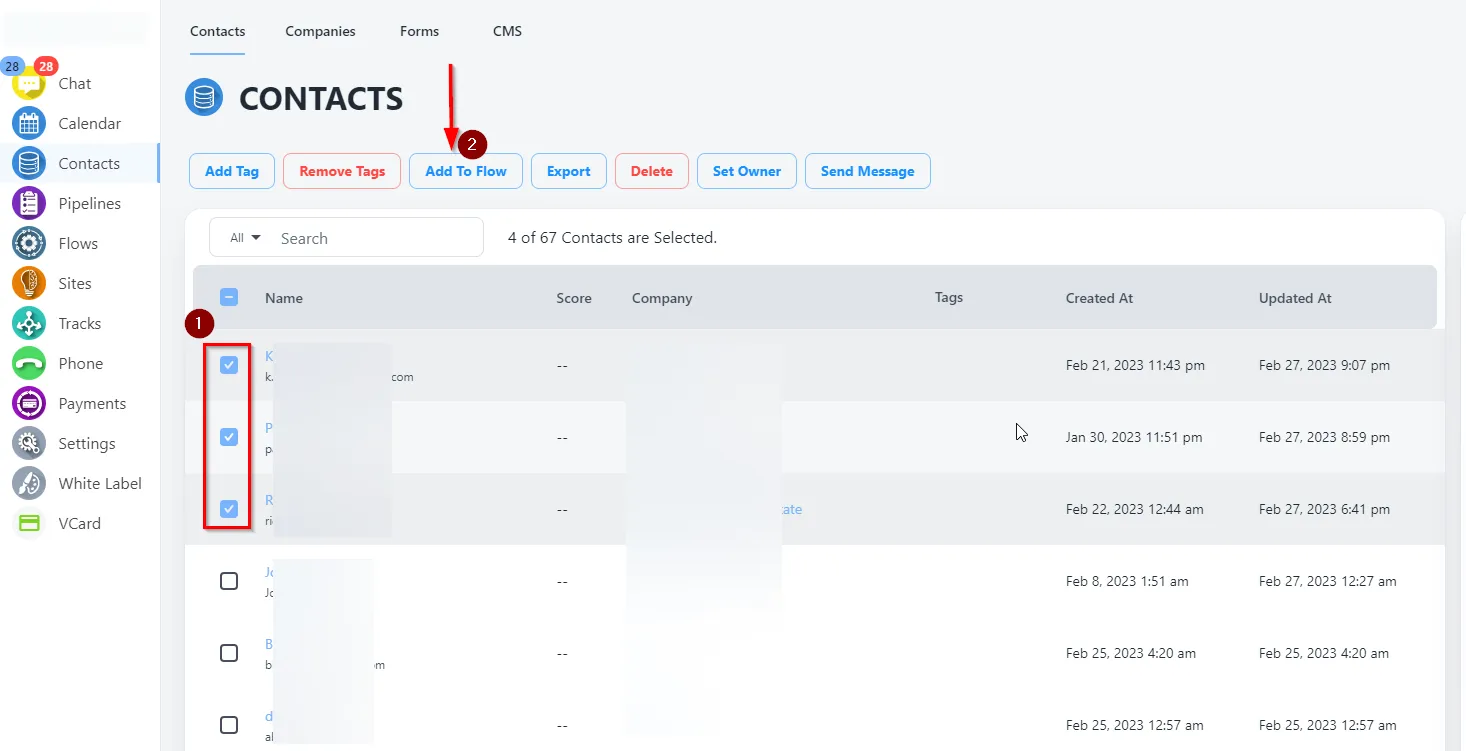Open the Settings gear icon

(29, 444)
